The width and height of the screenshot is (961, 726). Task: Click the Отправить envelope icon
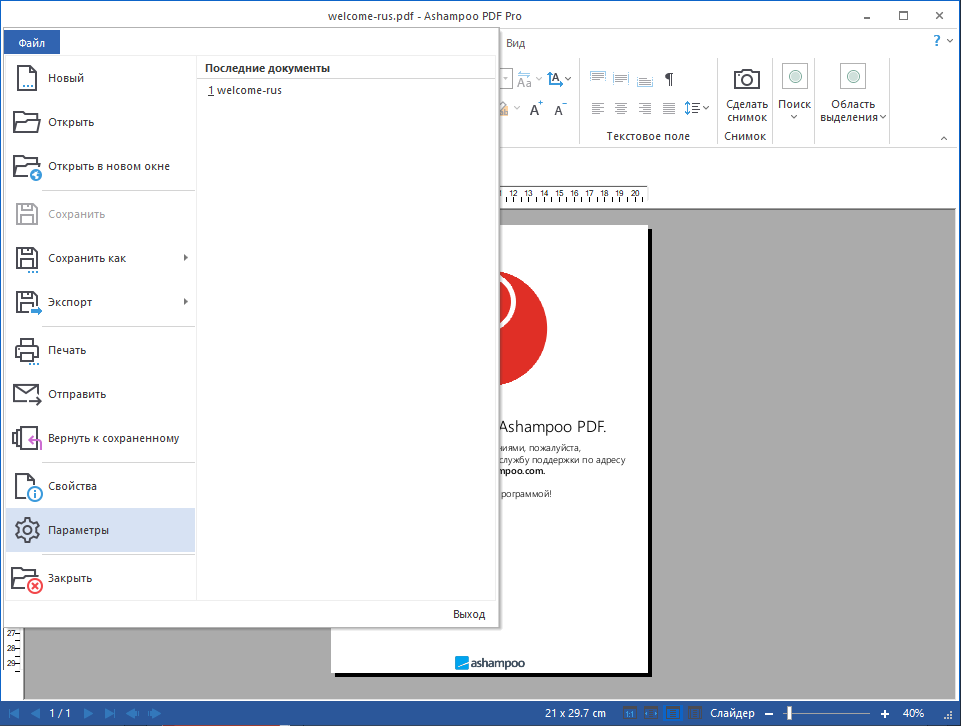(26, 395)
